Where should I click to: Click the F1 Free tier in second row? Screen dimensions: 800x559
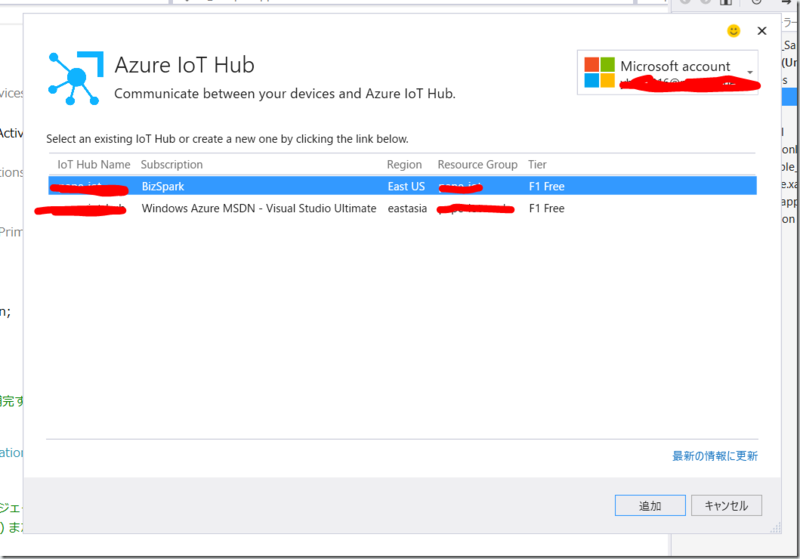coord(546,208)
